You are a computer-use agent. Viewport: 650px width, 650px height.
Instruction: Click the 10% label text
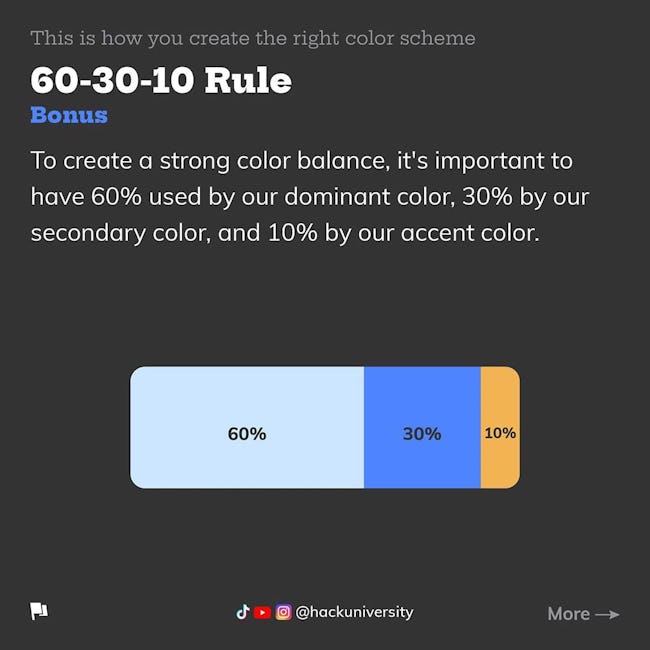click(500, 433)
